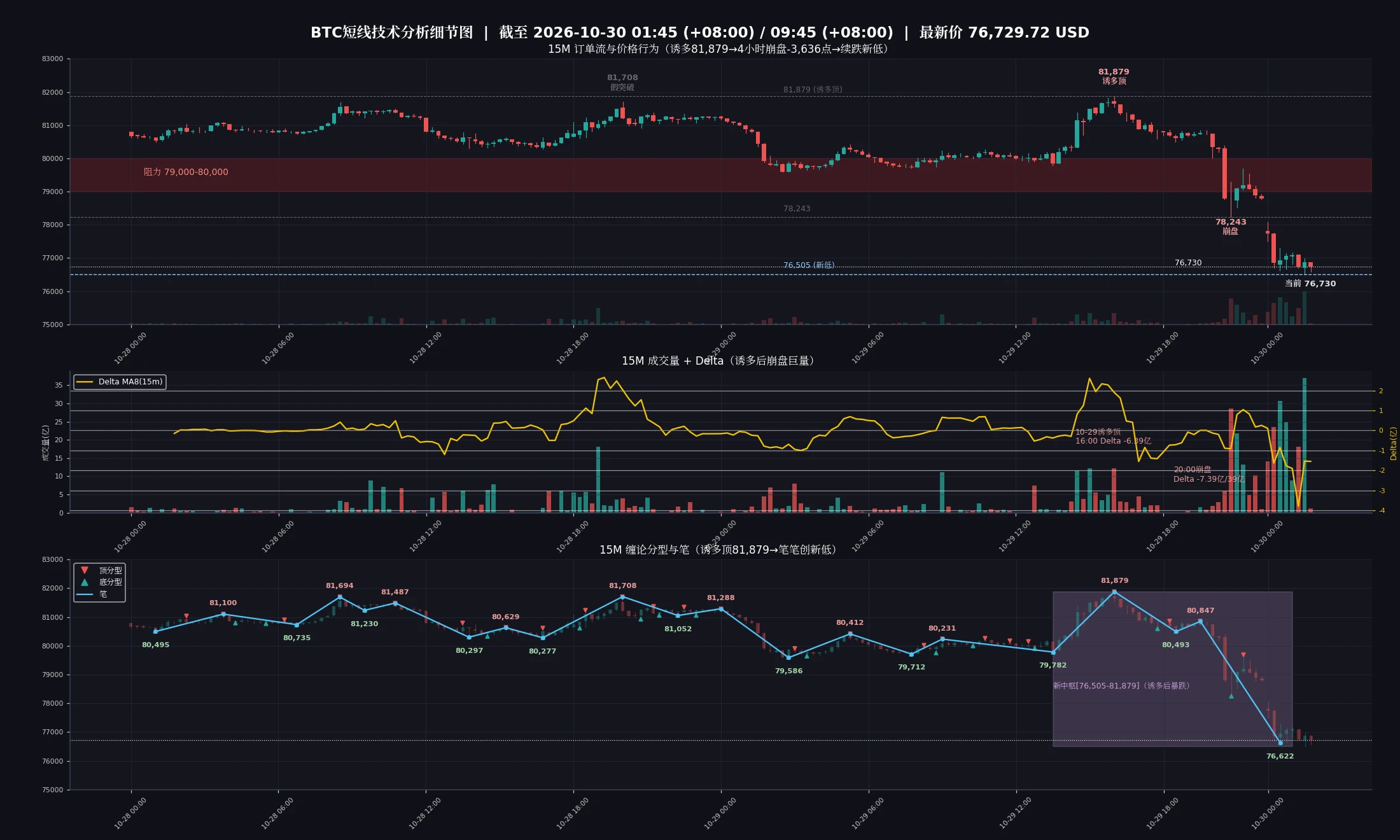This screenshot has width=1400, height=840.
Task: Click the red 顶分型 triangle legend marker
Action: point(85,570)
